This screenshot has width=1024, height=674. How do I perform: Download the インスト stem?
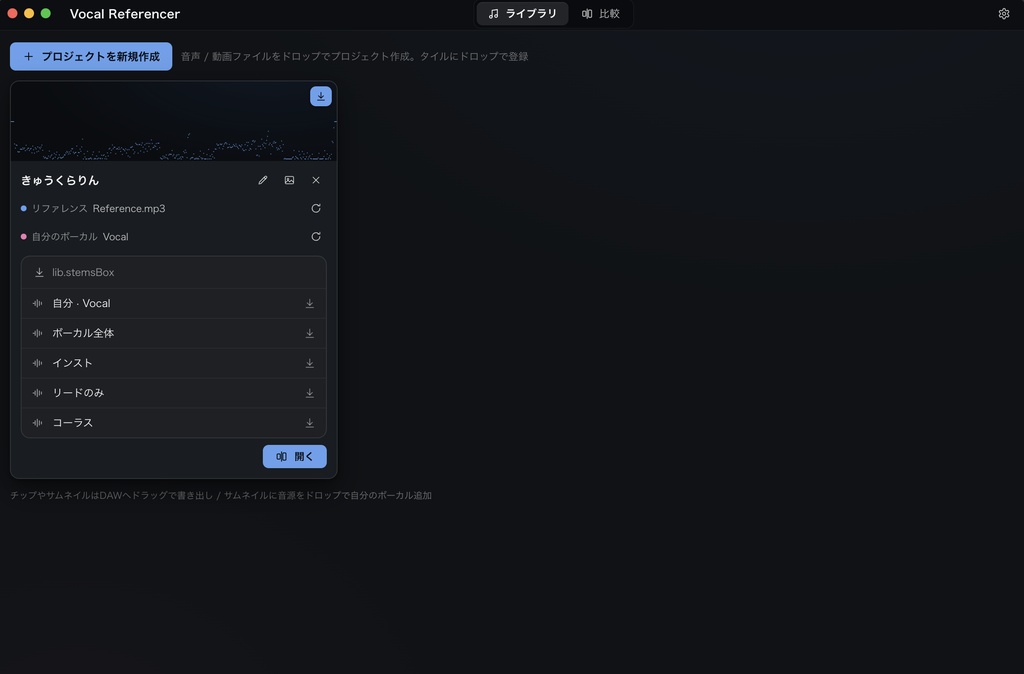pyautogui.click(x=310, y=363)
